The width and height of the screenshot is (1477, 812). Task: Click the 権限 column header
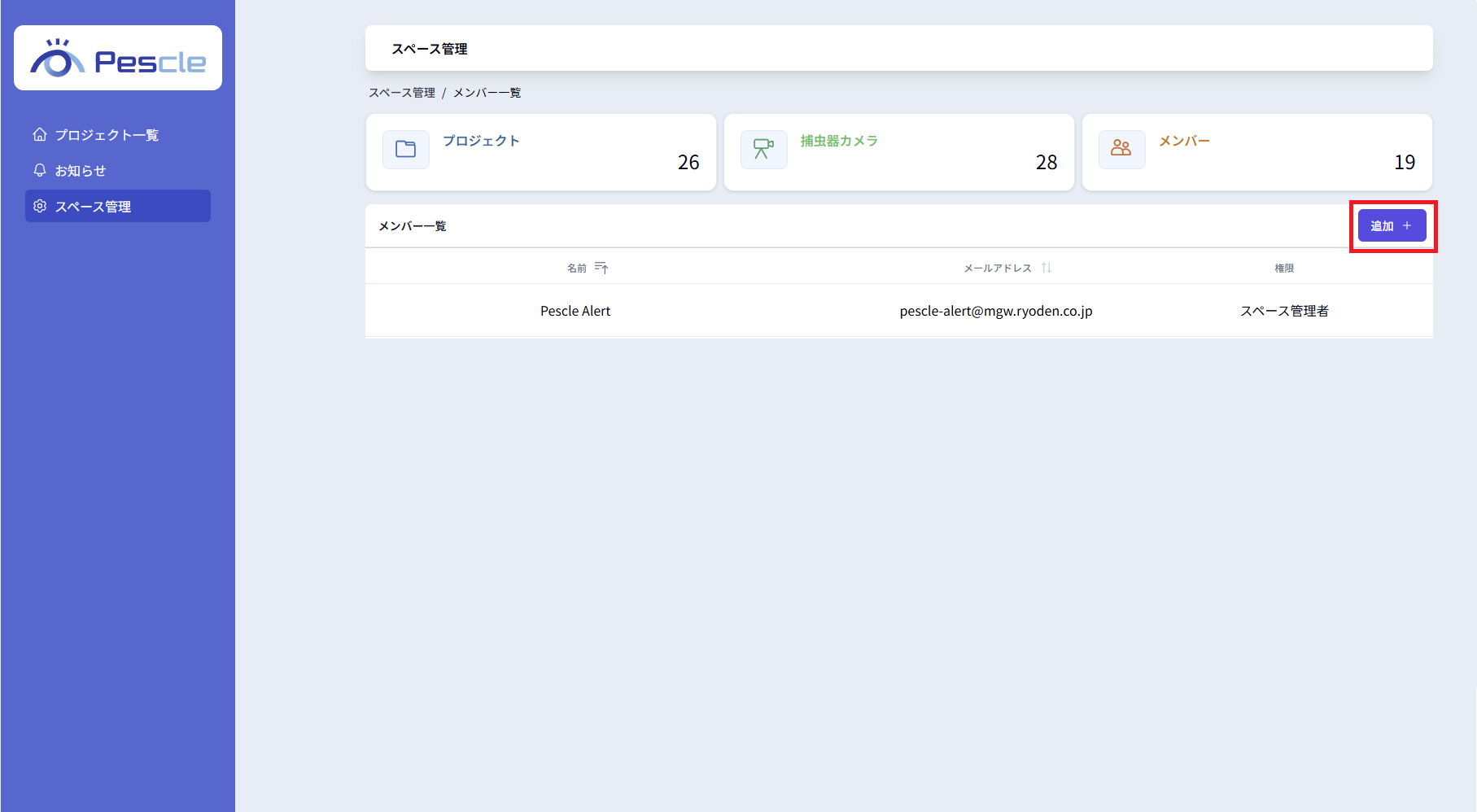click(1284, 268)
